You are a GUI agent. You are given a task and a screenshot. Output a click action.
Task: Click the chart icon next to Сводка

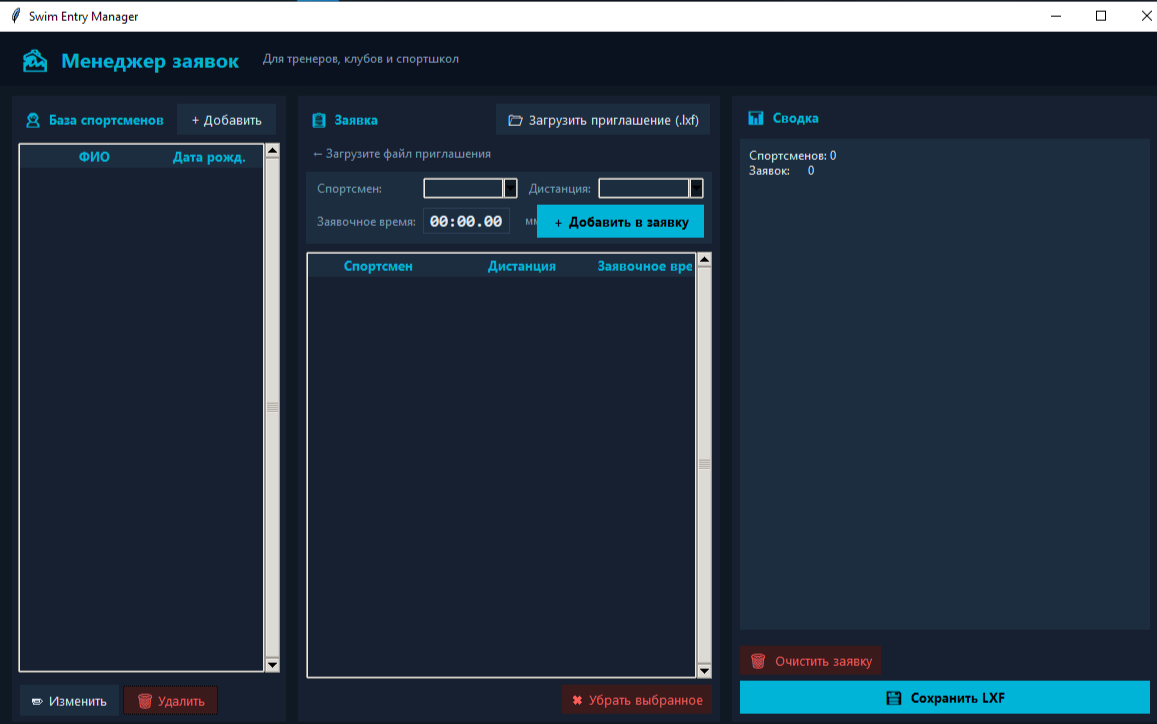point(756,118)
